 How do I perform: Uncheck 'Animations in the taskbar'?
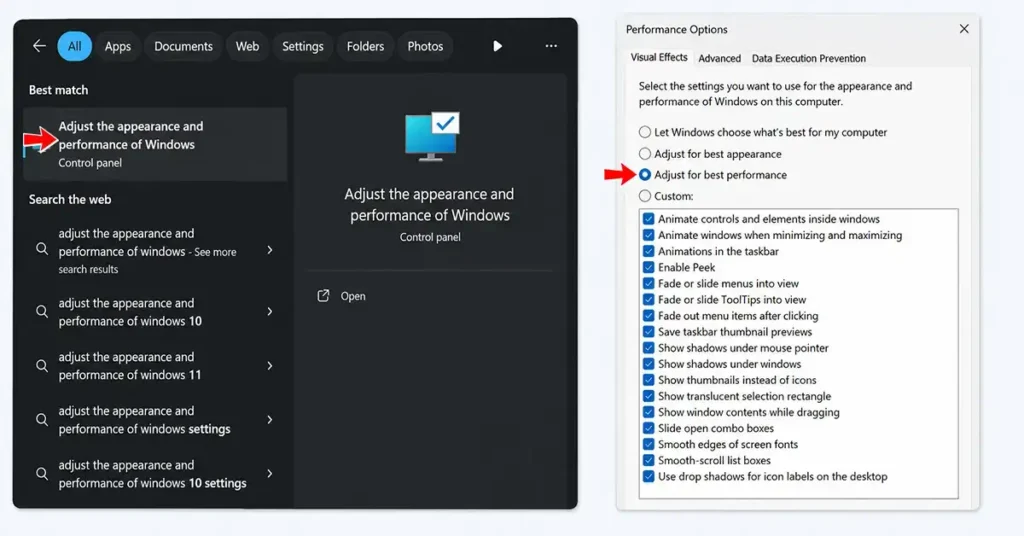(648, 251)
